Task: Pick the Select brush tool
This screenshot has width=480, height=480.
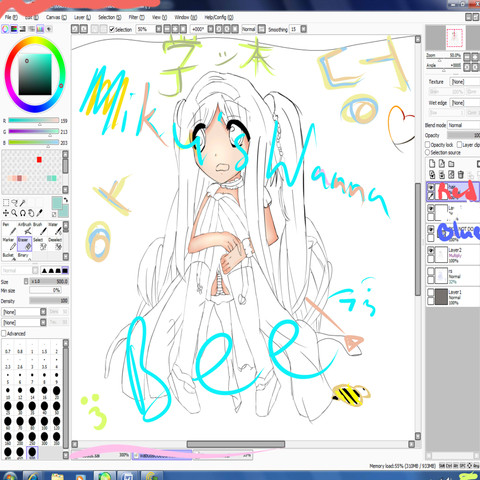Action: 40,244
